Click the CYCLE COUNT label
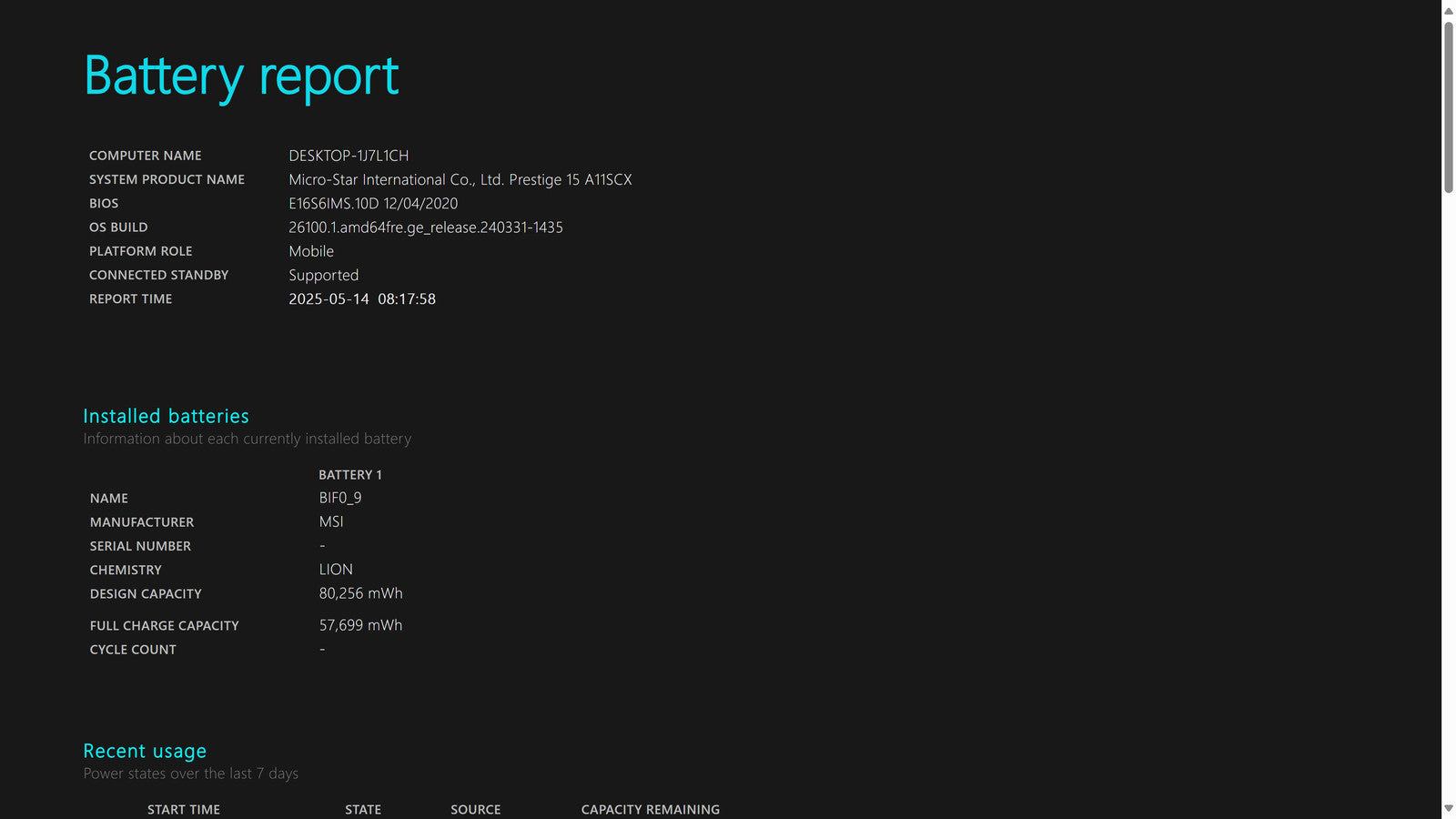Screen dimensions: 1456x819 [133, 650]
